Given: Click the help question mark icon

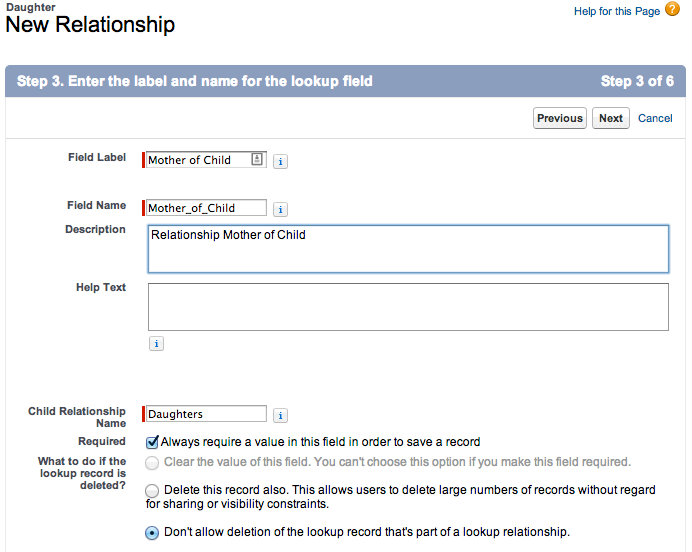Looking at the screenshot, I should pyautogui.click(x=673, y=10).
